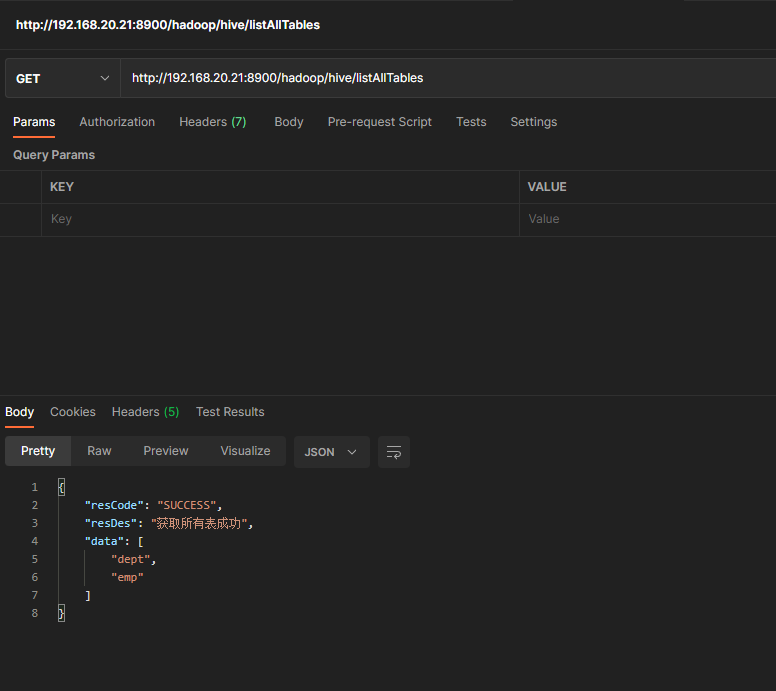
Task: Open the request Headers (7) tab
Action: pyautogui.click(x=213, y=122)
